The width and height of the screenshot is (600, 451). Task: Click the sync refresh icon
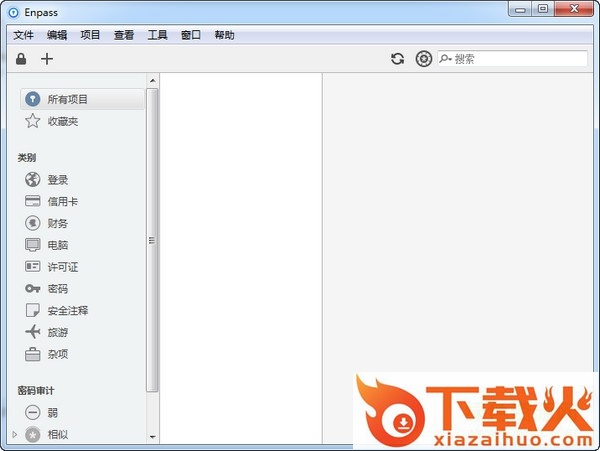[397, 59]
